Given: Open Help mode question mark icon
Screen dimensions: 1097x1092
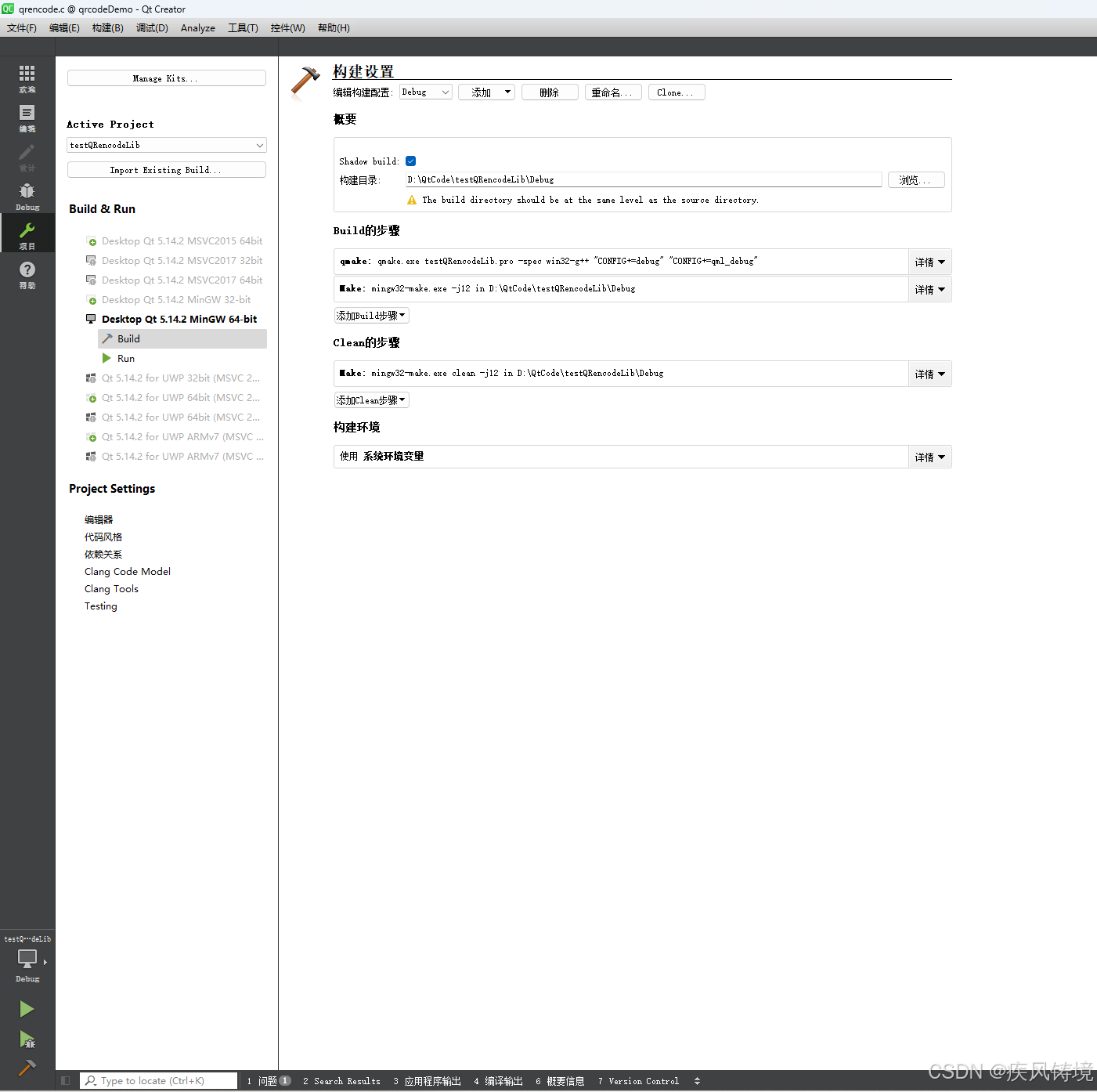Looking at the screenshot, I should tap(27, 273).
